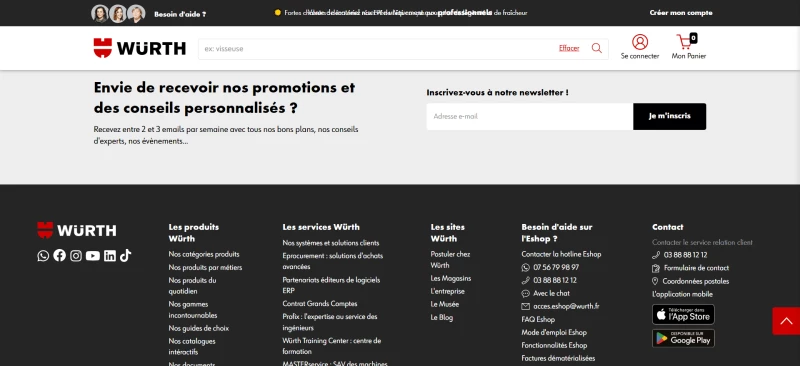The height and width of the screenshot is (366, 800).
Task: Open Contrat Grands Comptes link
Action: [320, 304]
